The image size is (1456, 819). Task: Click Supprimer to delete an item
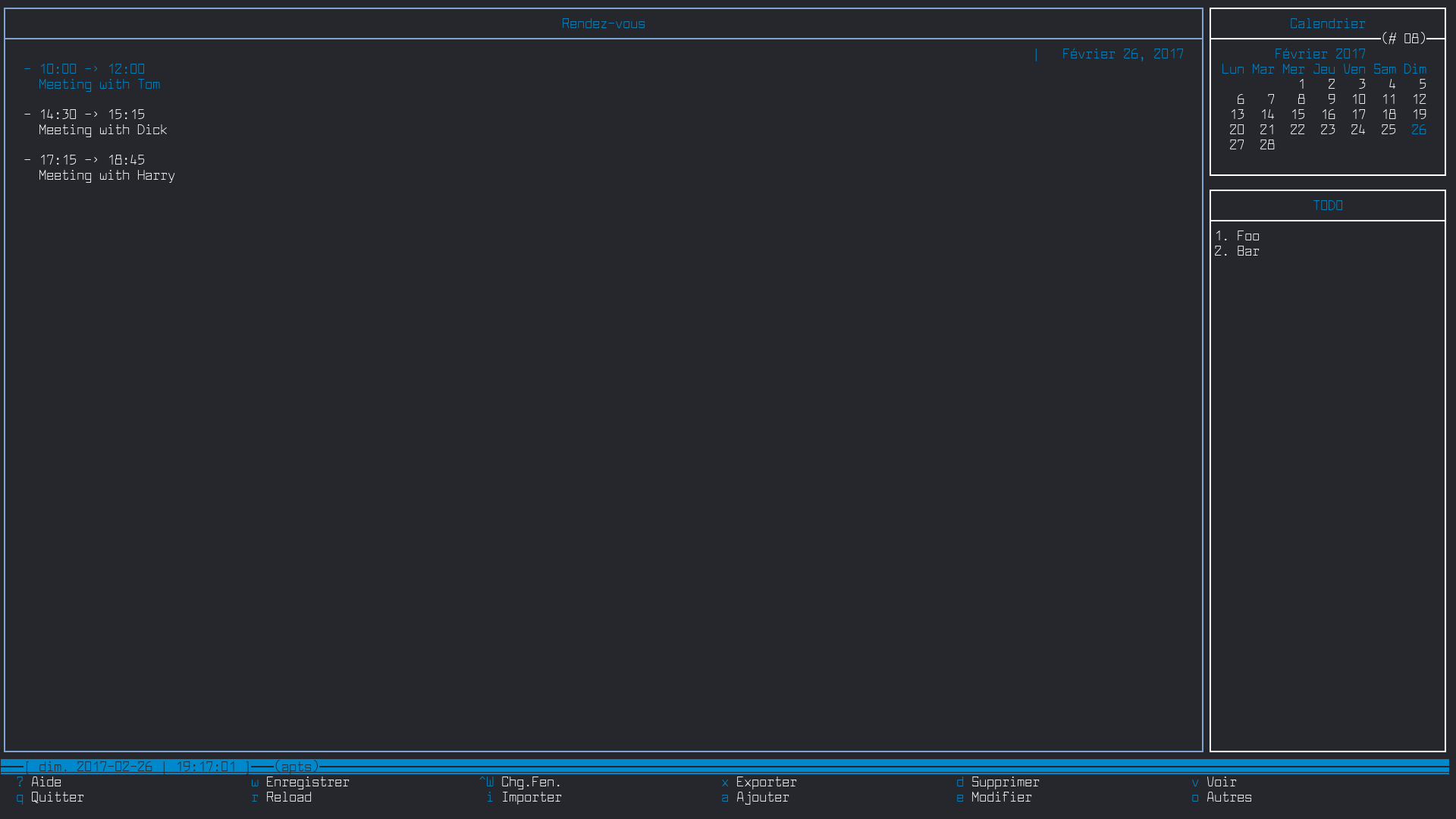pyautogui.click(x=1005, y=782)
